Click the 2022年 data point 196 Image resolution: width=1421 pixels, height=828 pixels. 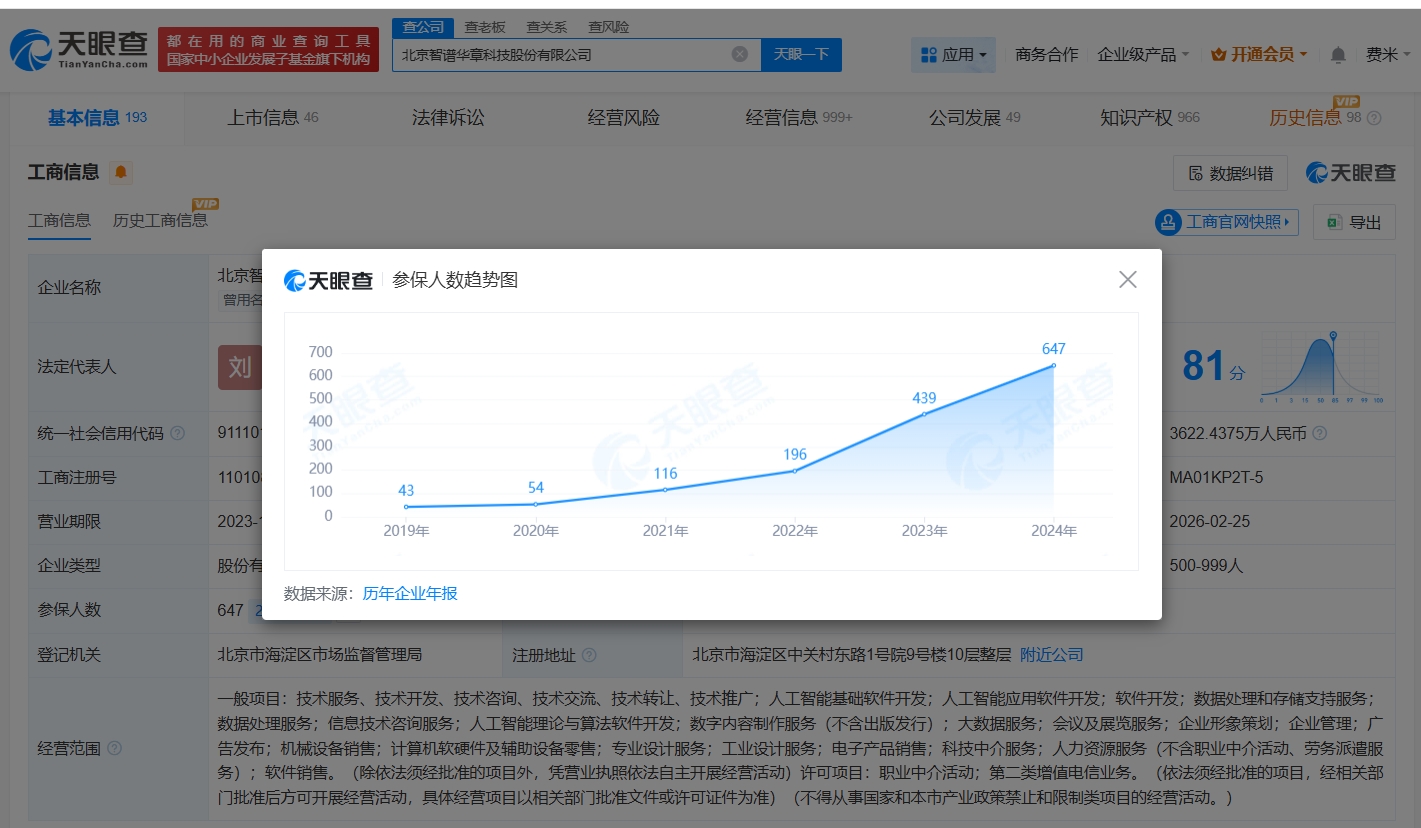coord(795,470)
